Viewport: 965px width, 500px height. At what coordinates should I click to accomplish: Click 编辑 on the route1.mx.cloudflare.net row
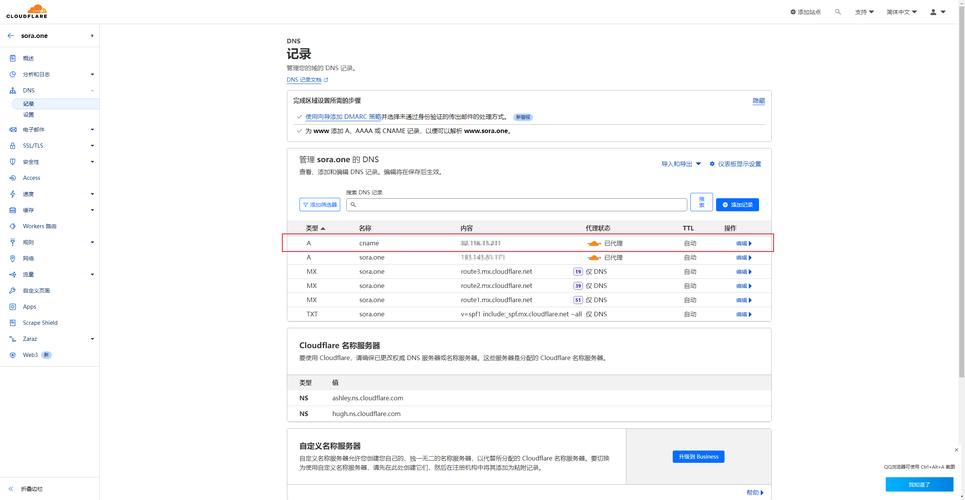click(x=743, y=300)
